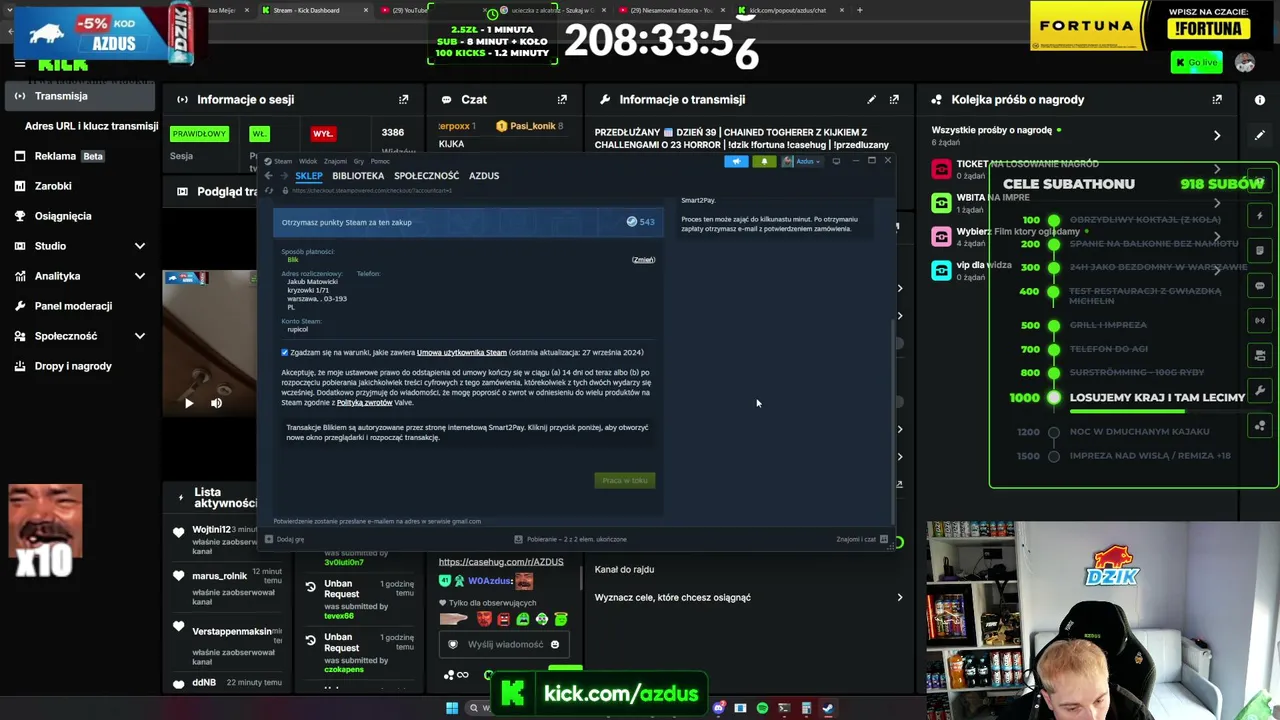Image resolution: width=1280 pixels, height=720 pixels.
Task: Expand the Społeczność sidebar section
Action: pyautogui.click(x=140, y=336)
